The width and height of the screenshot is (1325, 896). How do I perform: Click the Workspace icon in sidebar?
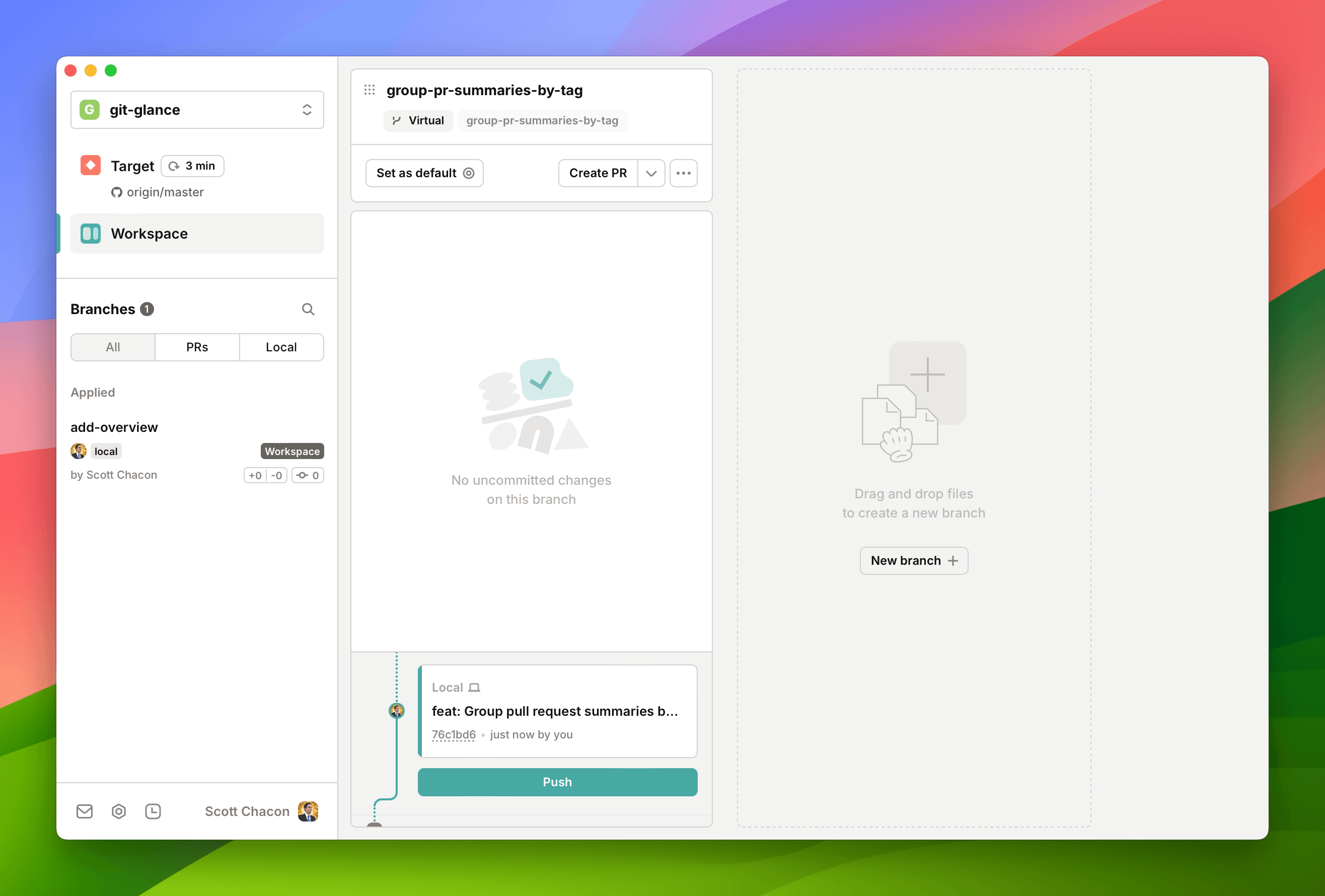pos(90,233)
